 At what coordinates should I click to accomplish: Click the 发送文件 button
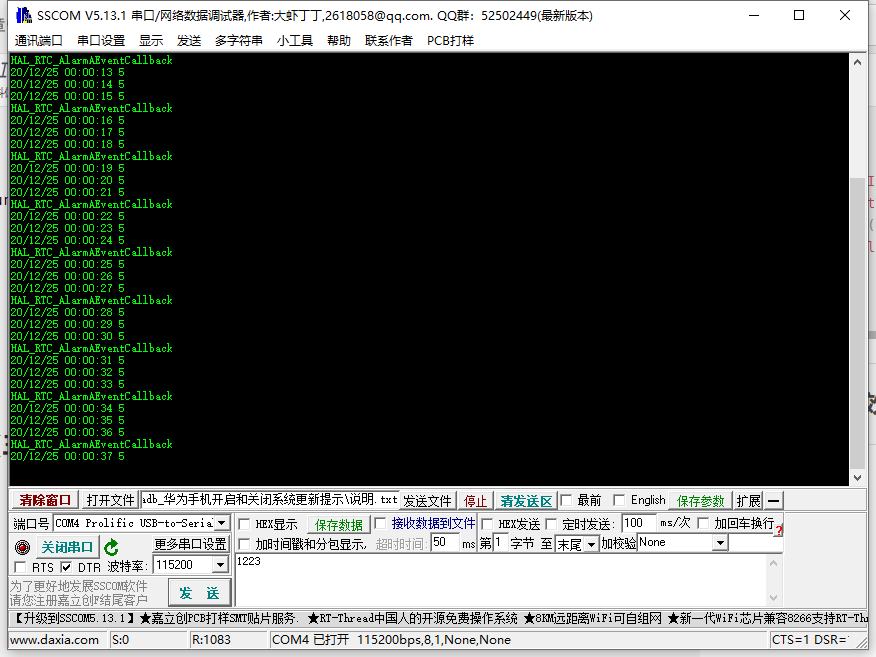pyautogui.click(x=427, y=501)
